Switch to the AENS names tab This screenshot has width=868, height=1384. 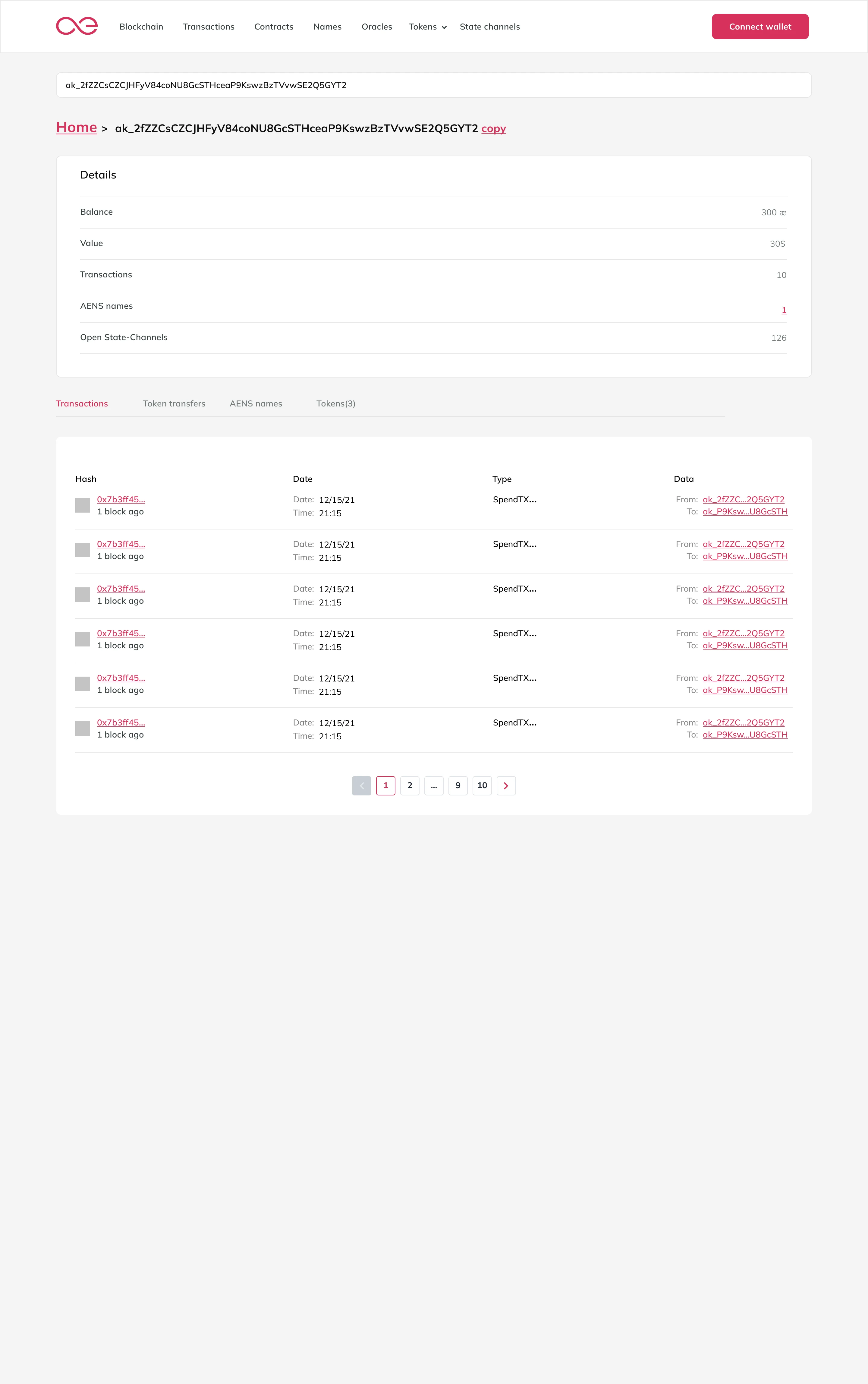click(256, 404)
